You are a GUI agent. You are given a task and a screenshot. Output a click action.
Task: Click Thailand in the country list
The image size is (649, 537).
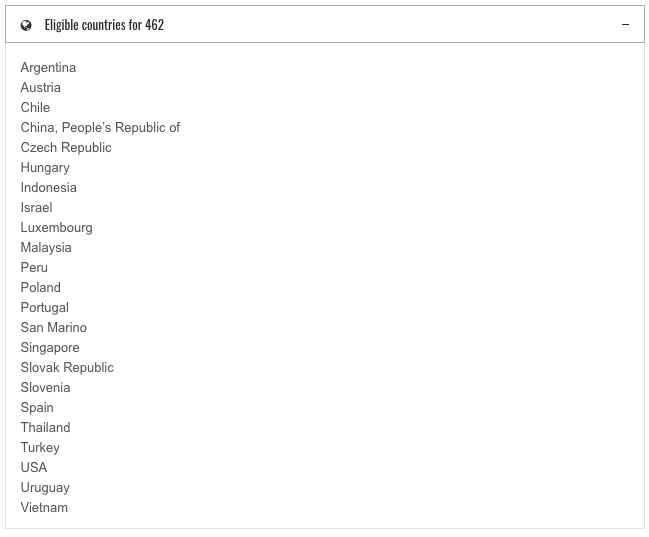point(46,427)
